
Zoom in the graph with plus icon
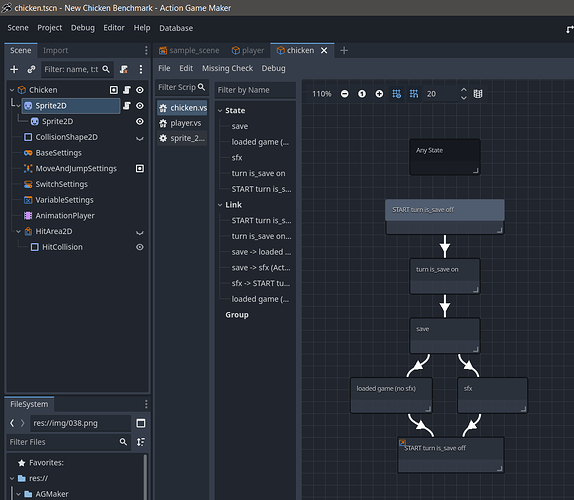[379, 94]
